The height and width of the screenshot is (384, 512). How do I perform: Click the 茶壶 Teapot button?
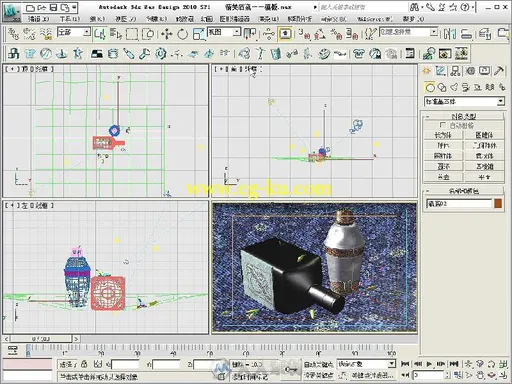[443, 177]
